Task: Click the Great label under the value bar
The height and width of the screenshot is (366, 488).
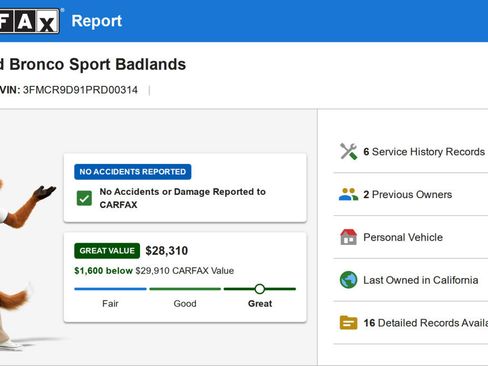Action: tap(260, 303)
